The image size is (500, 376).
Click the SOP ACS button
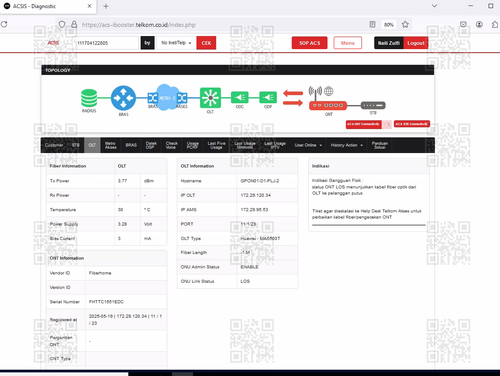tap(309, 43)
